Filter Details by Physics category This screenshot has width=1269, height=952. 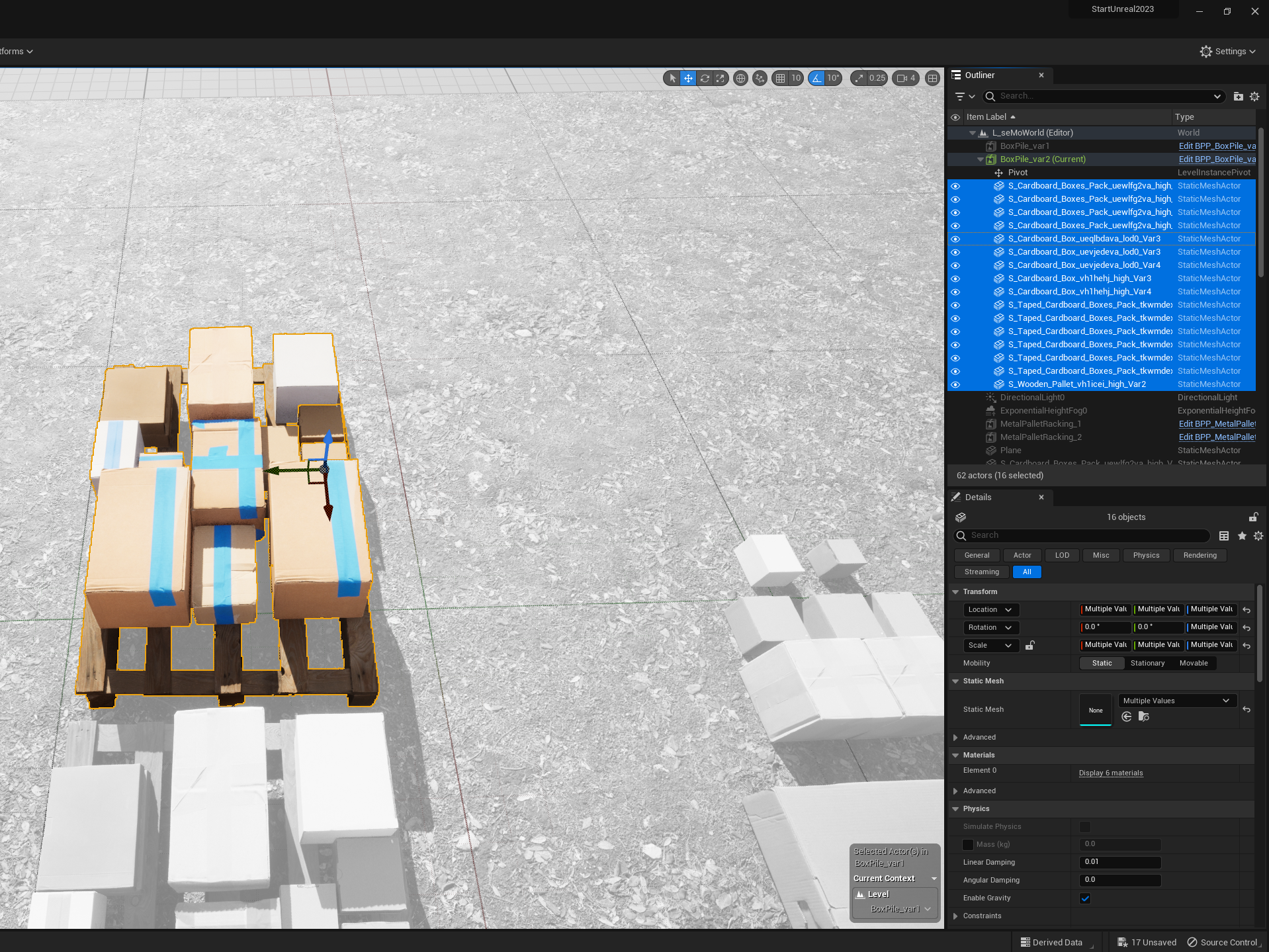1146,556
